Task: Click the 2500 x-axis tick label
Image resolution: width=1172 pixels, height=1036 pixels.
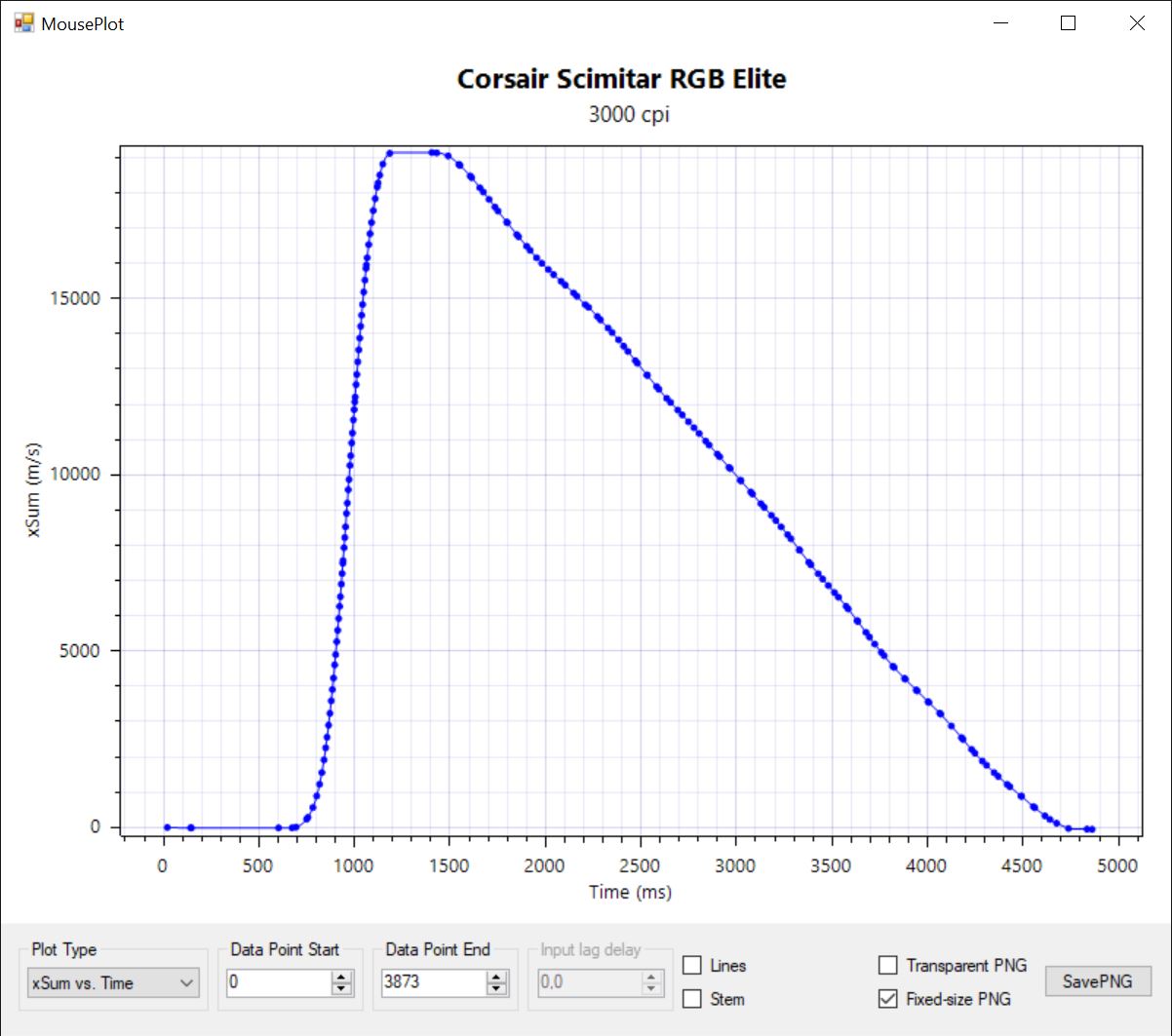Action: [x=640, y=866]
